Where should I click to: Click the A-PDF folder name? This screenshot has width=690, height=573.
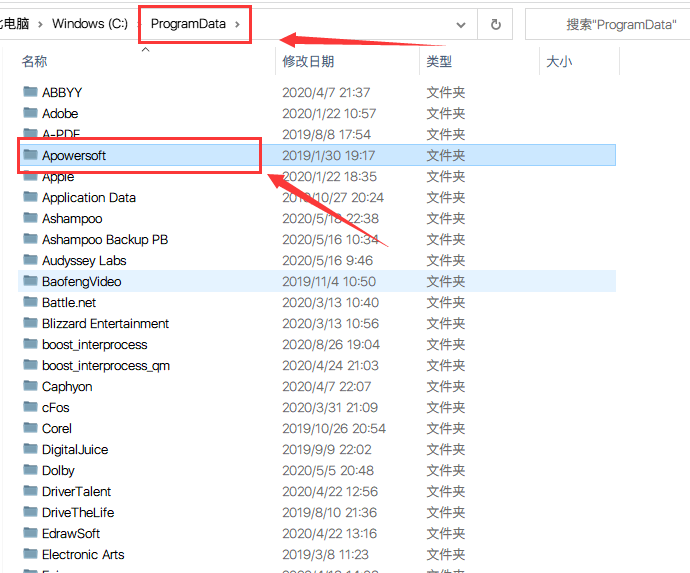point(61,133)
